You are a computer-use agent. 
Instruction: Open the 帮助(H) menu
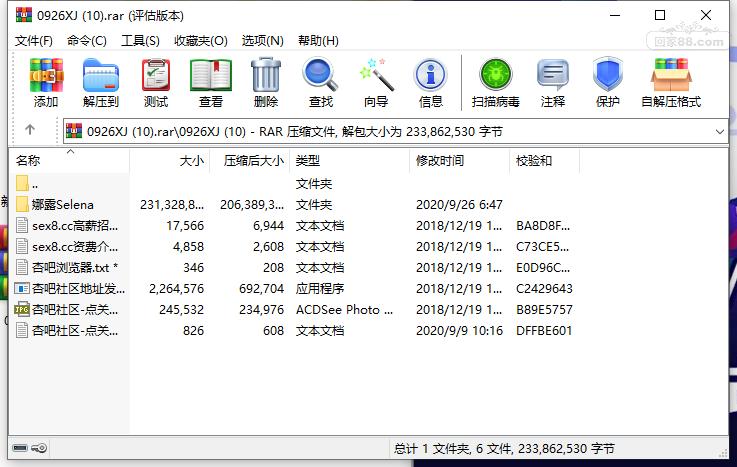pos(318,41)
